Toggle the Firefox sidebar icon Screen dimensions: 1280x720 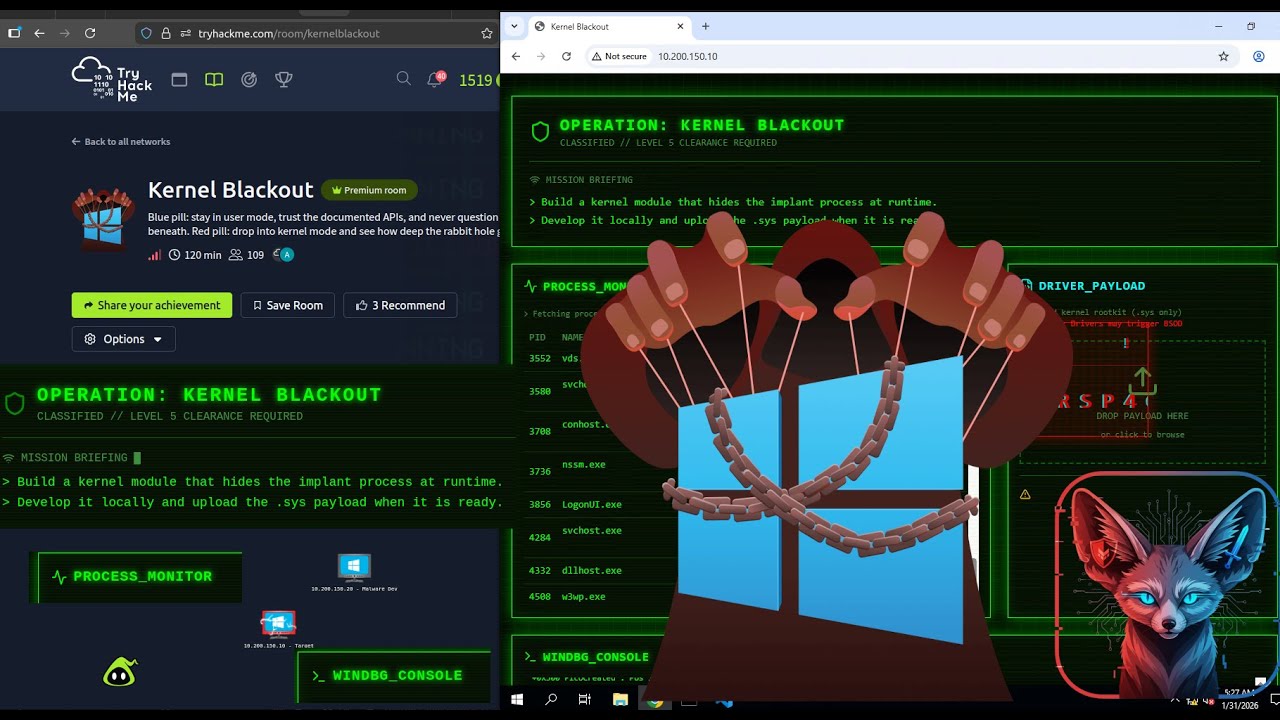click(x=14, y=33)
